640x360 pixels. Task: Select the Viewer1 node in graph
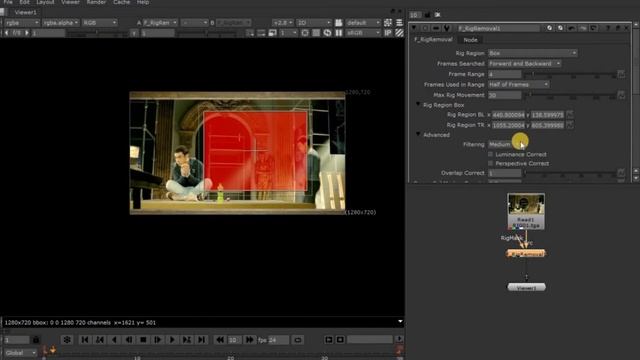(x=526, y=287)
